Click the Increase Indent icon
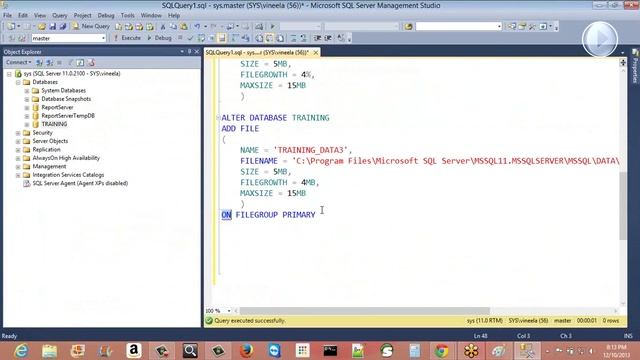Image resolution: width=640 pixels, height=360 pixels. [328, 38]
